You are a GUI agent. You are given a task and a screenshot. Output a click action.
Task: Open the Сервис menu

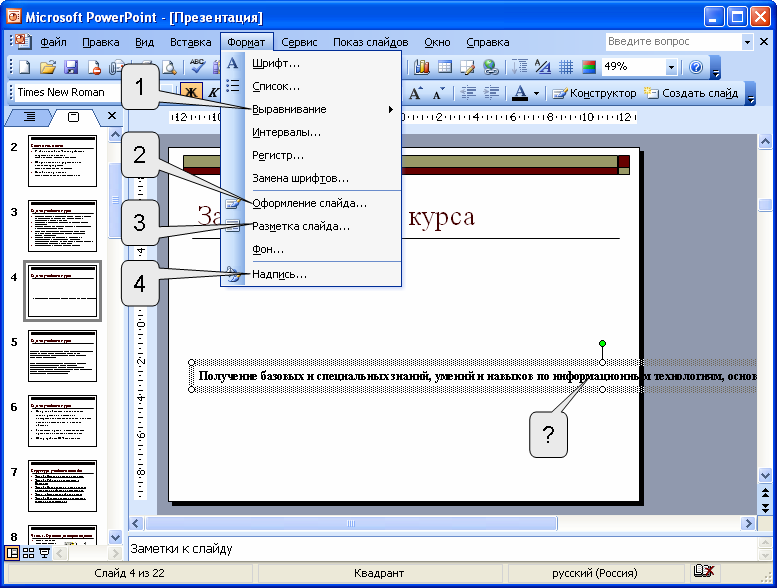point(299,43)
